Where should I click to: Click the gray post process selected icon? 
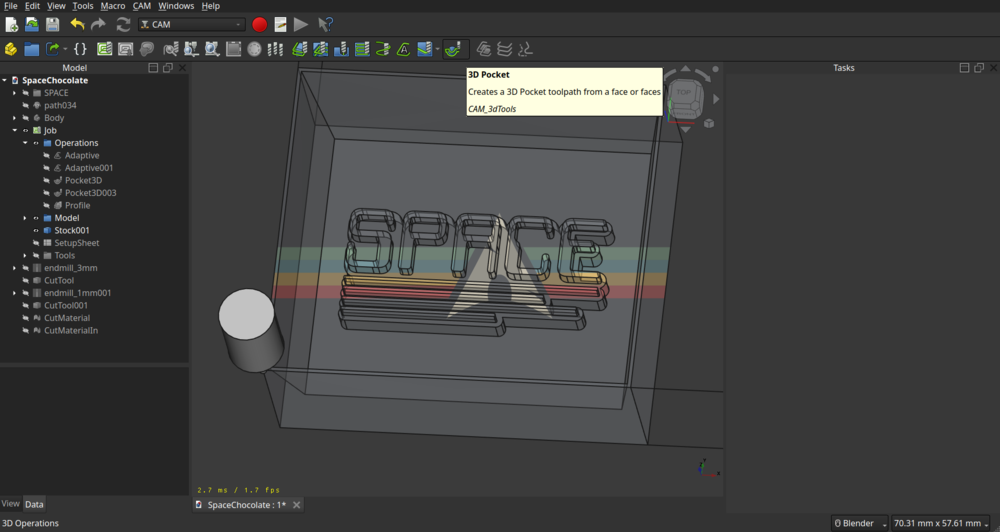[x=126, y=49]
